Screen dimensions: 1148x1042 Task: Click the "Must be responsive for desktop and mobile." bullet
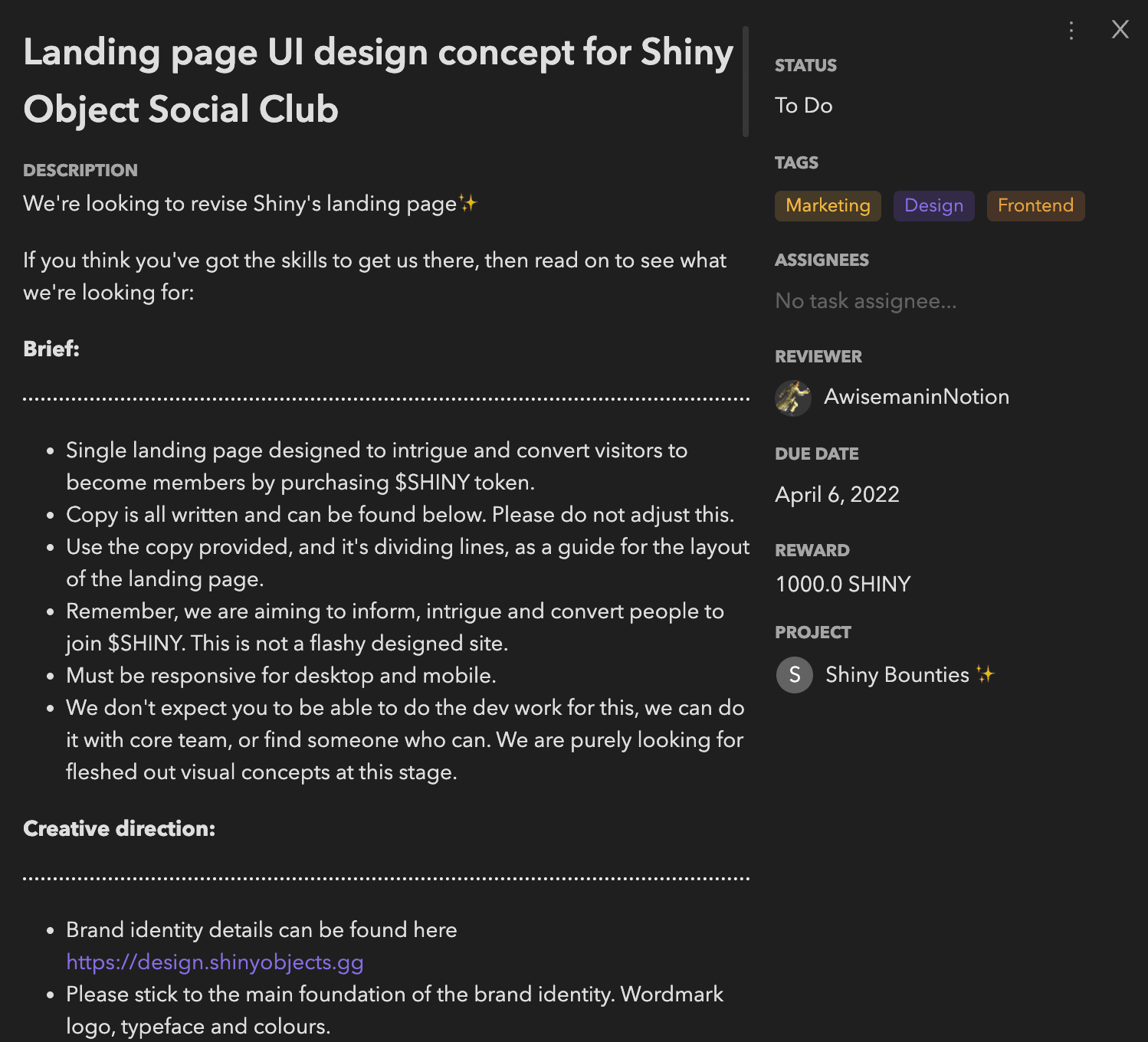(281, 676)
